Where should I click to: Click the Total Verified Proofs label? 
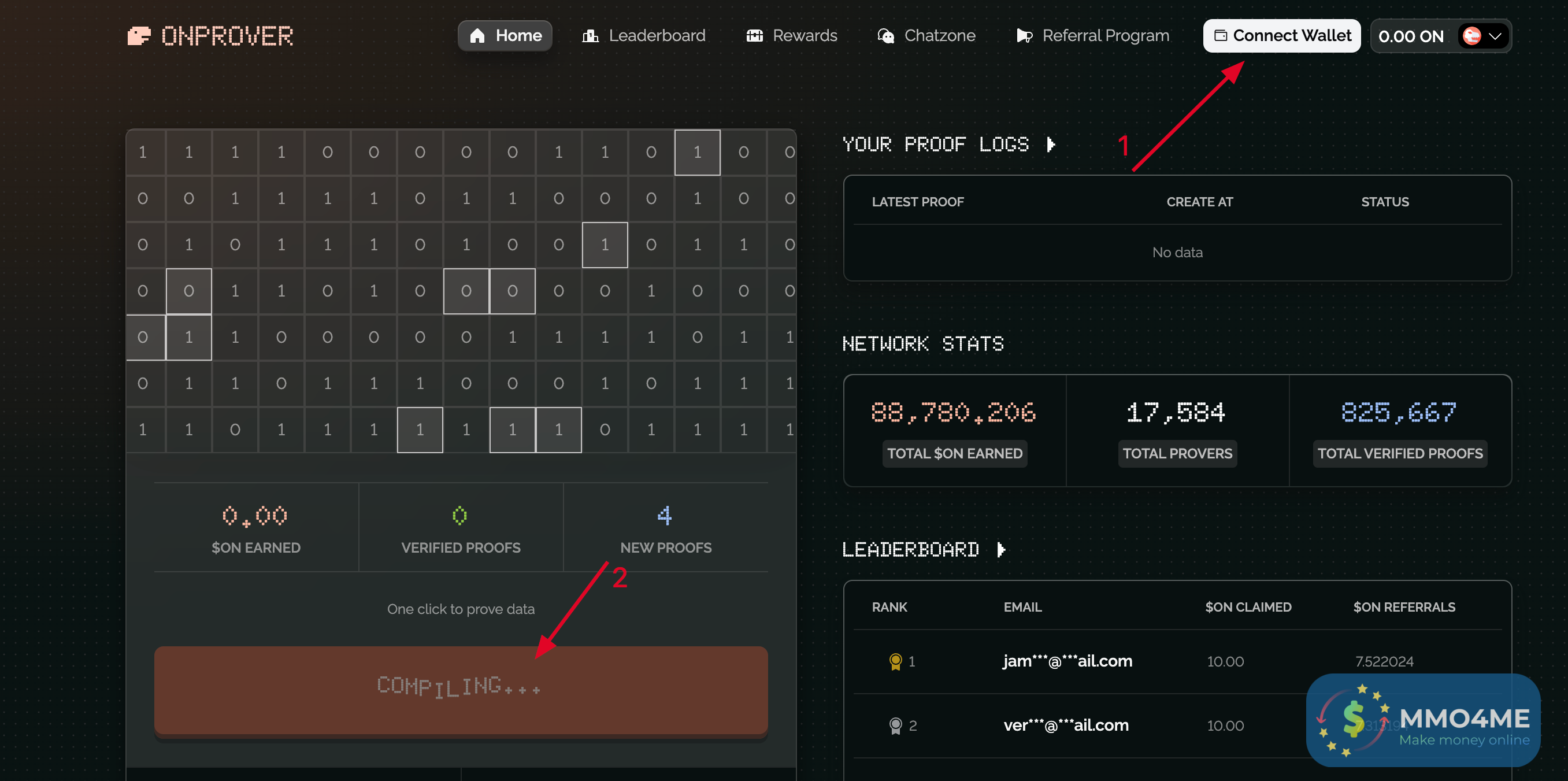[1399, 453]
